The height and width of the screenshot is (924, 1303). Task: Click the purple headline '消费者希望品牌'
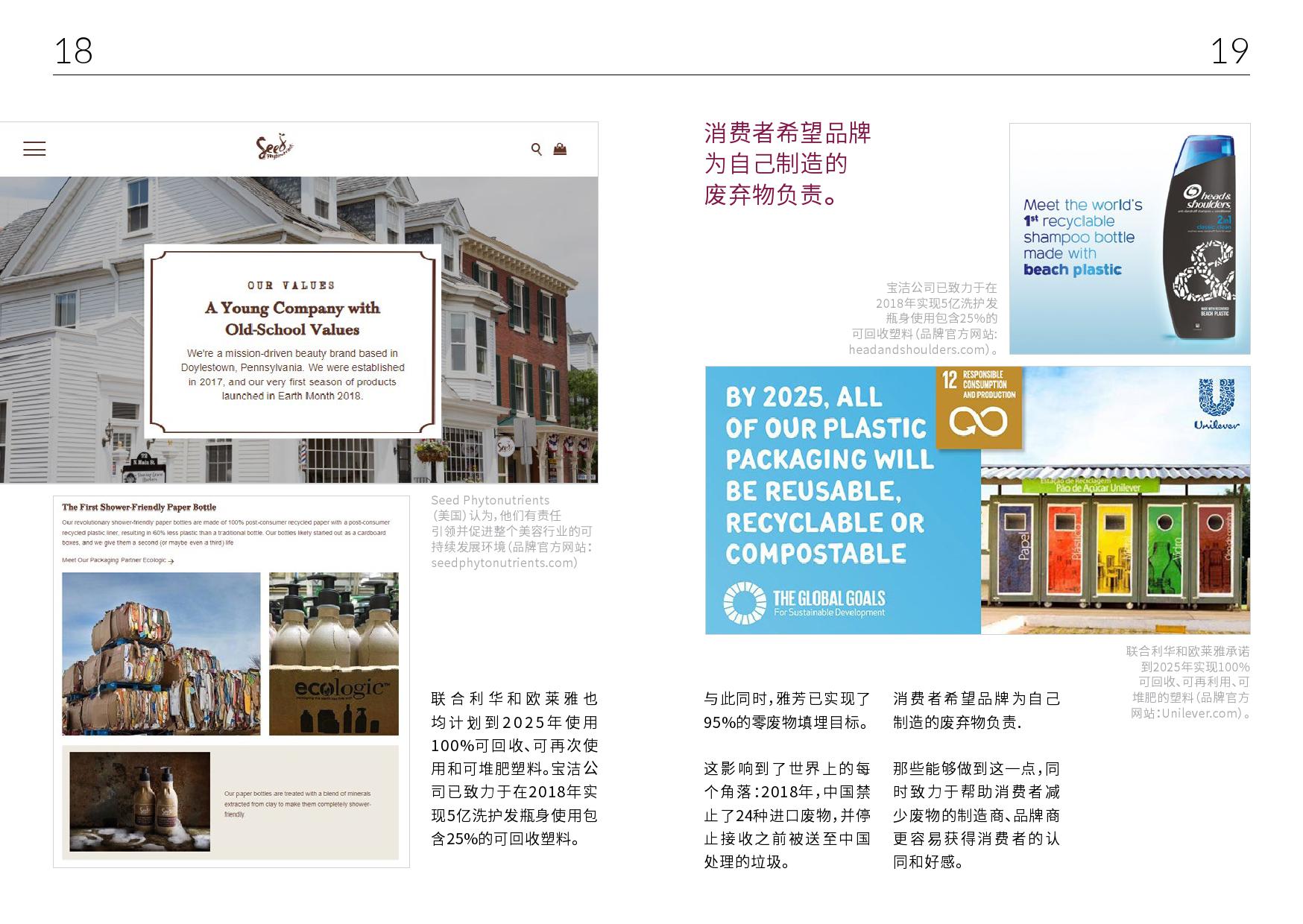(x=787, y=133)
